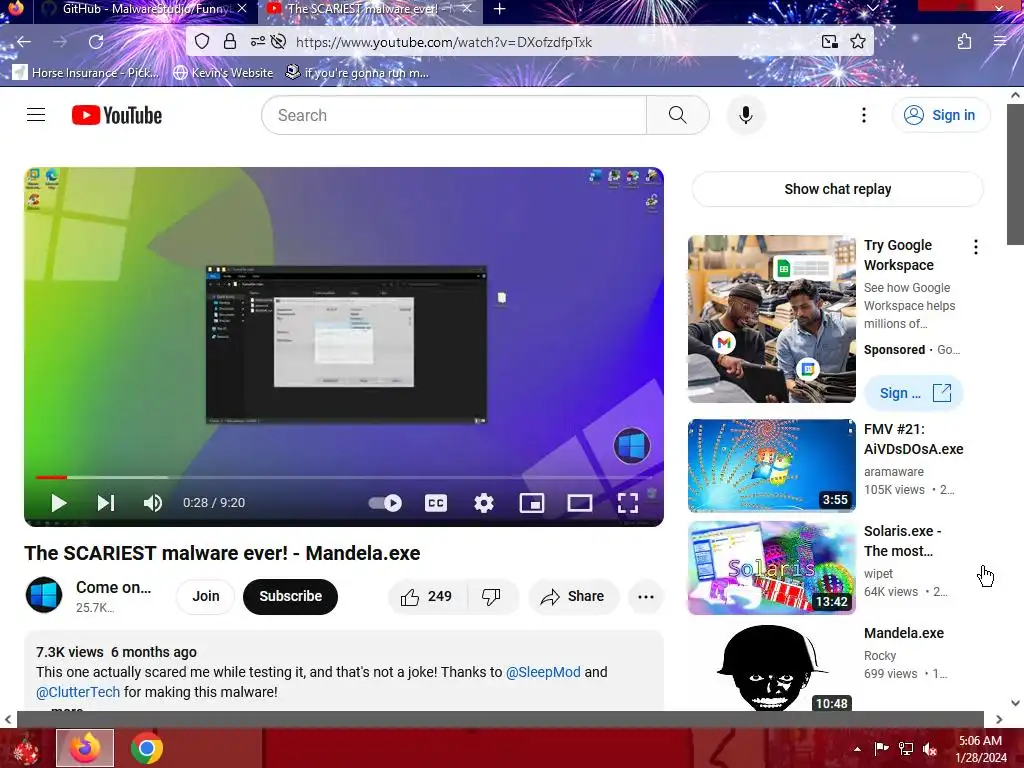Viewport: 1024px width, 768px height.
Task: Click the page vertical scrollbar thumb
Action: pos(1016,173)
